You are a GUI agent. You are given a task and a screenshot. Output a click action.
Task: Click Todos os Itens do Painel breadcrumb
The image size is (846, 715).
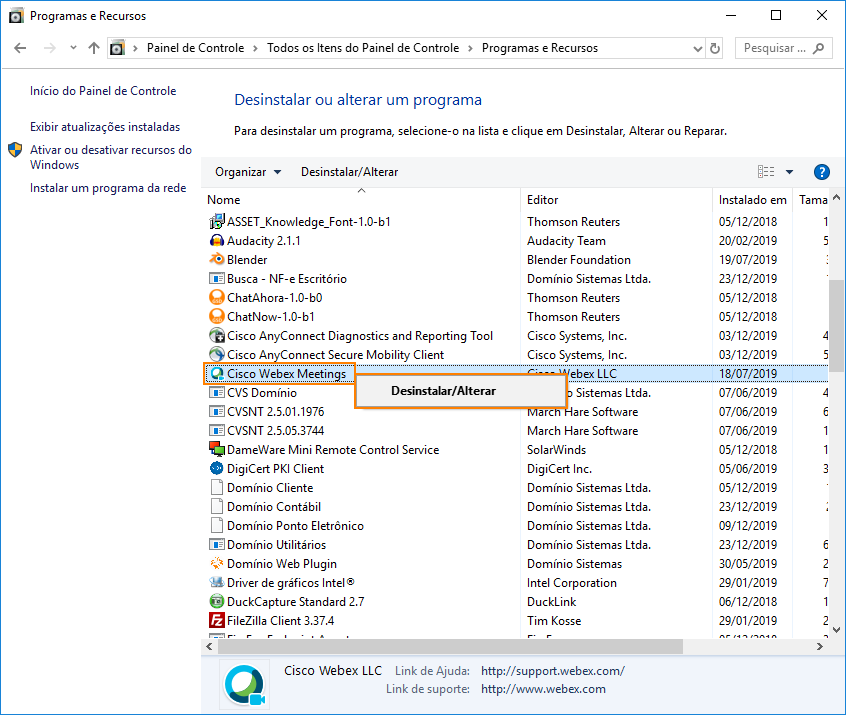pyautogui.click(x=363, y=48)
